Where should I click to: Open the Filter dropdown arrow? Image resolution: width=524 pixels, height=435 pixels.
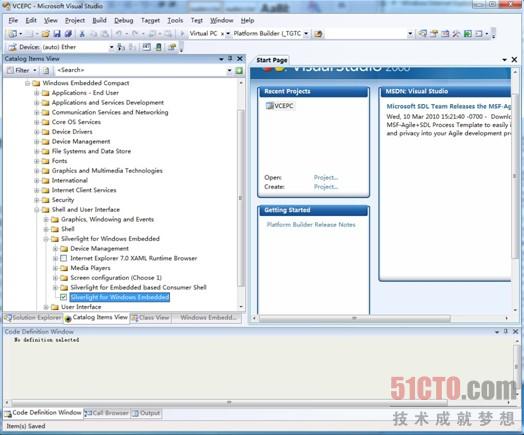35,70
